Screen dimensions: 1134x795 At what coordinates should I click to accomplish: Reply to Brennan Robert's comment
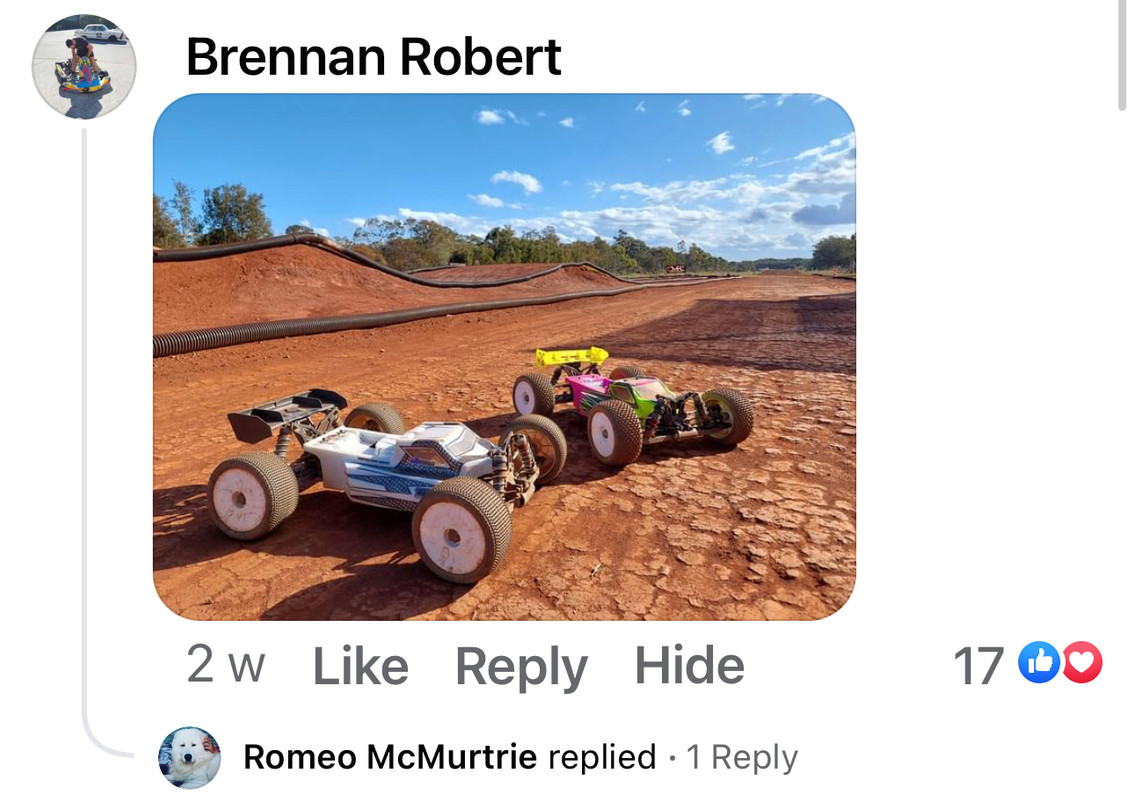521,666
